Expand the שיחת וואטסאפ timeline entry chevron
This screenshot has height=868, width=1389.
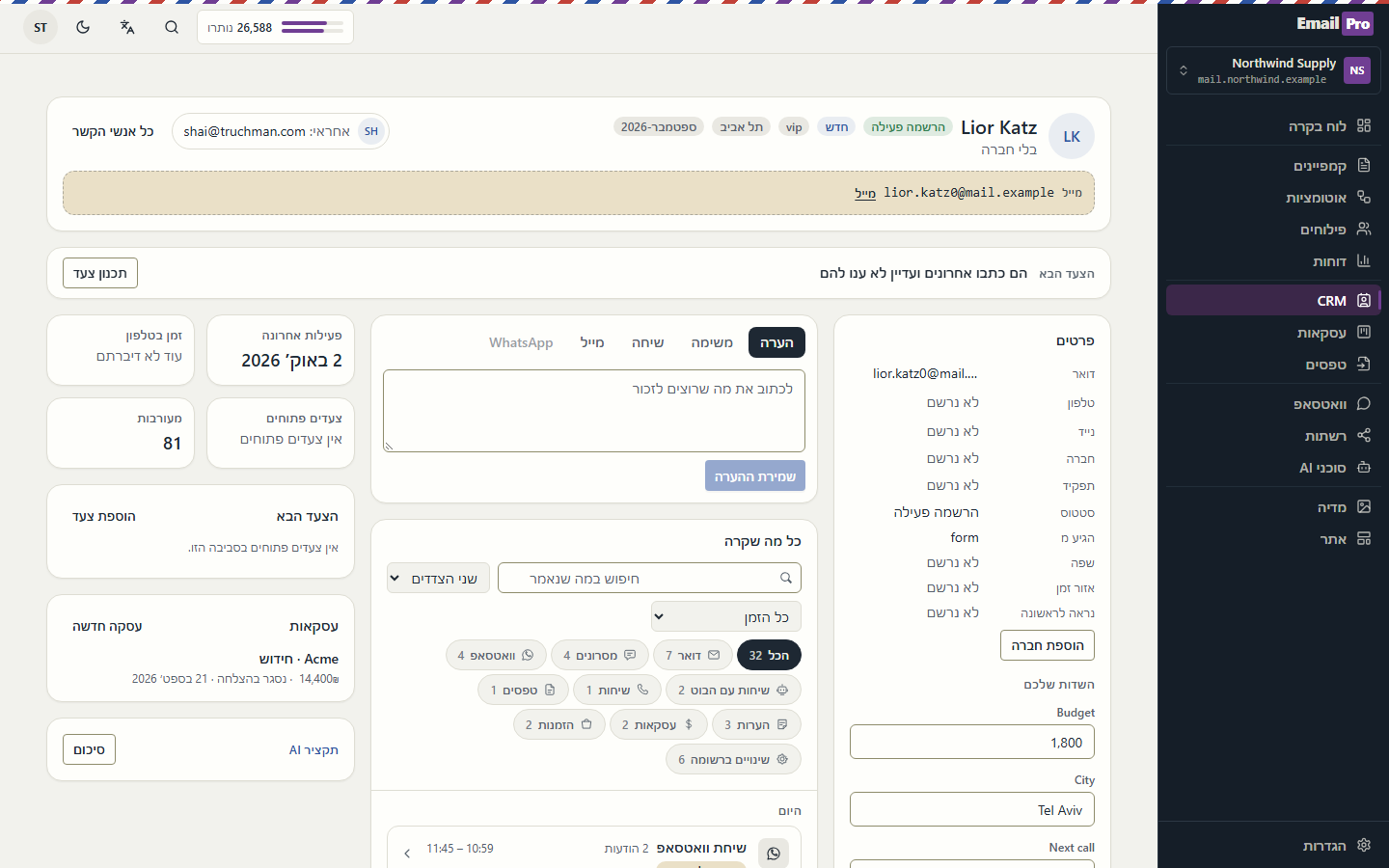point(407,853)
